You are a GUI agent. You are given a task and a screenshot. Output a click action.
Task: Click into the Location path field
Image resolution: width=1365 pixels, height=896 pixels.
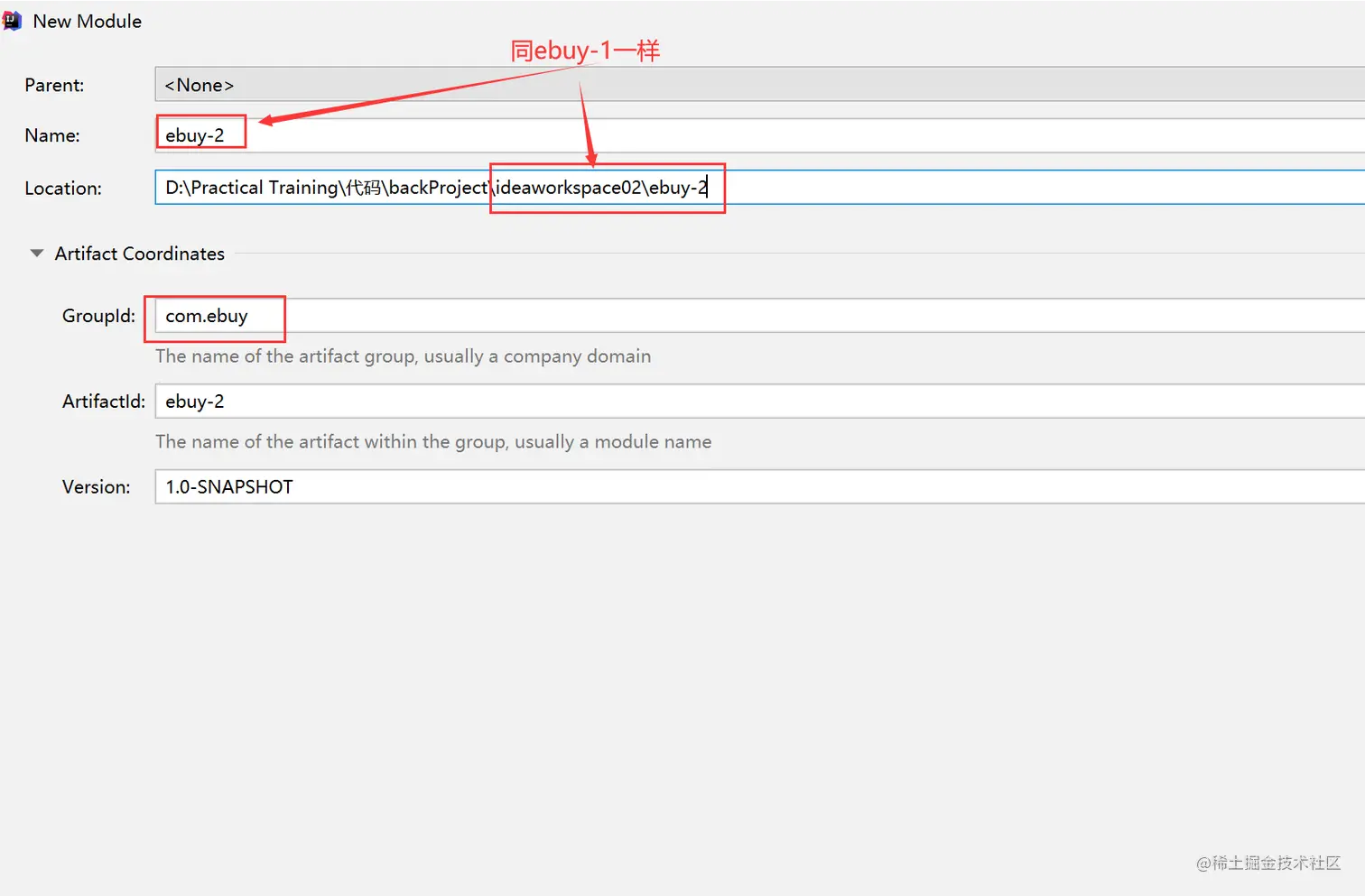tap(759, 188)
